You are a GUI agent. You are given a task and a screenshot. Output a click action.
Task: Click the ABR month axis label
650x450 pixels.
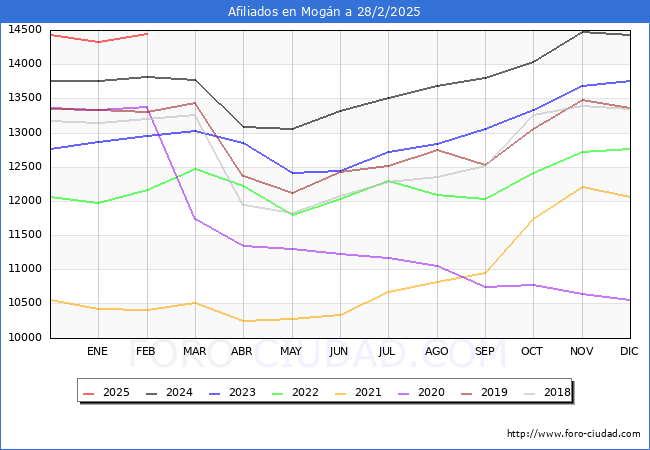[242, 351]
